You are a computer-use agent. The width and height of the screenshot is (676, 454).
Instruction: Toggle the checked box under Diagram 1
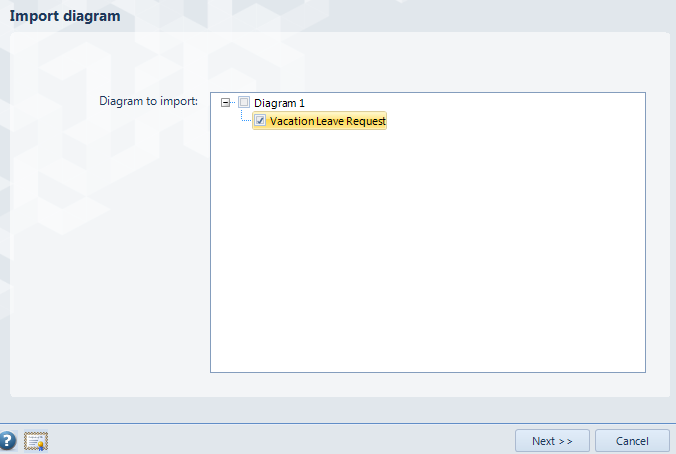(x=260, y=121)
